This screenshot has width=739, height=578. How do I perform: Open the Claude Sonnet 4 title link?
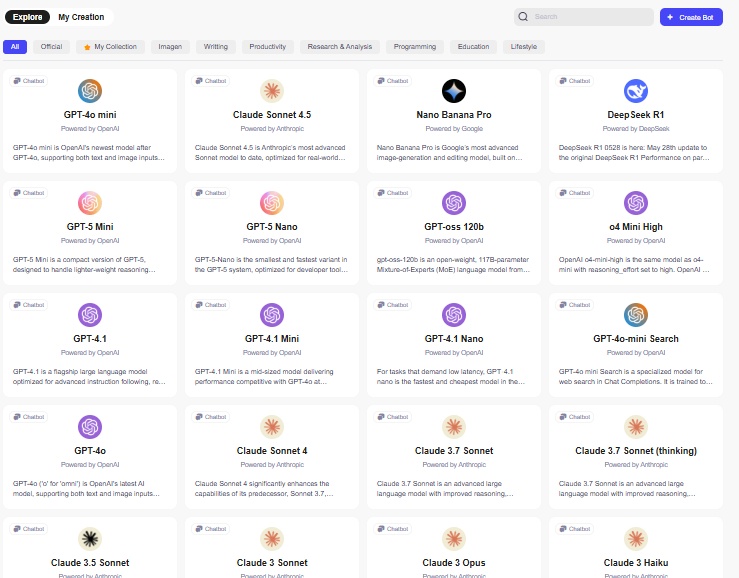pyautogui.click(x=272, y=451)
